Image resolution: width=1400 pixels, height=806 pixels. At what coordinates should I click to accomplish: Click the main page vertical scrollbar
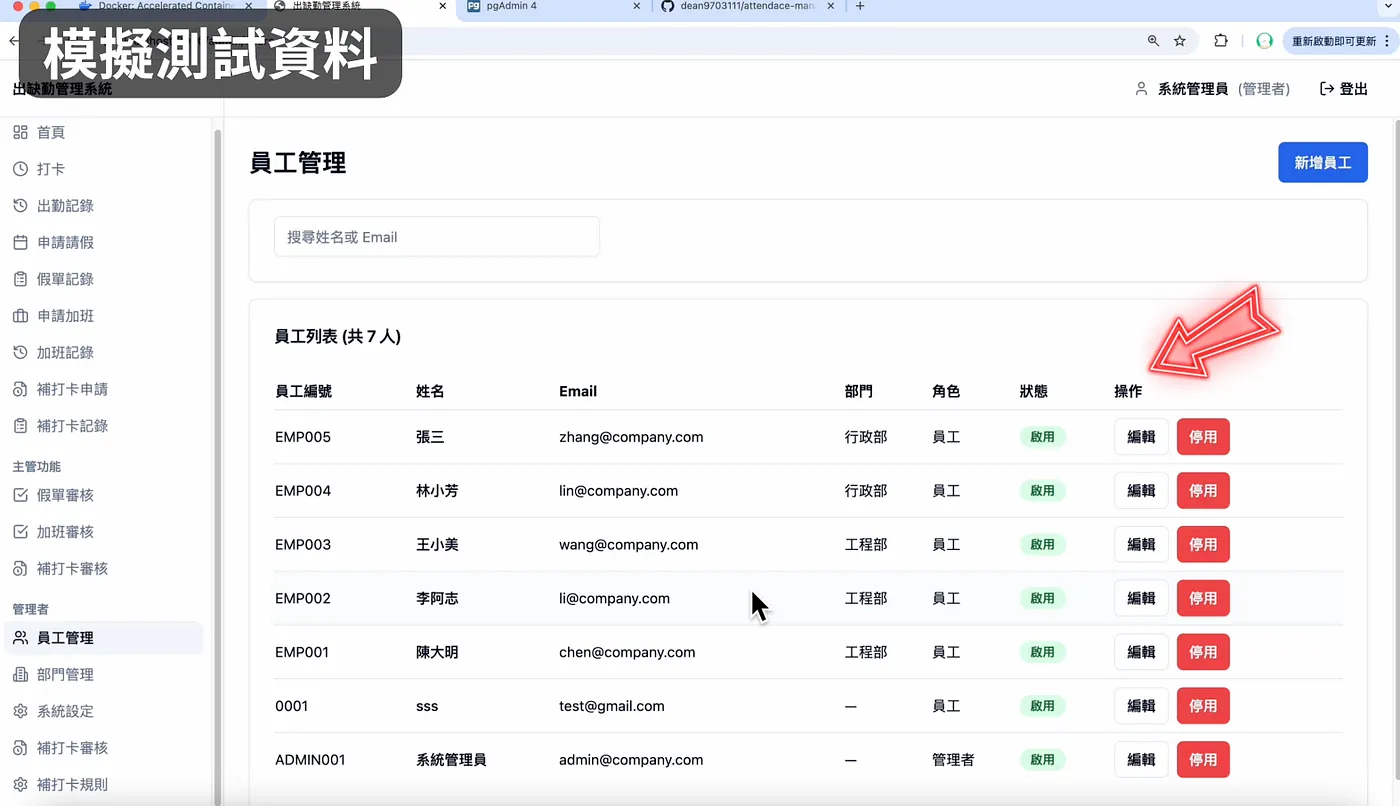(x=1395, y=450)
